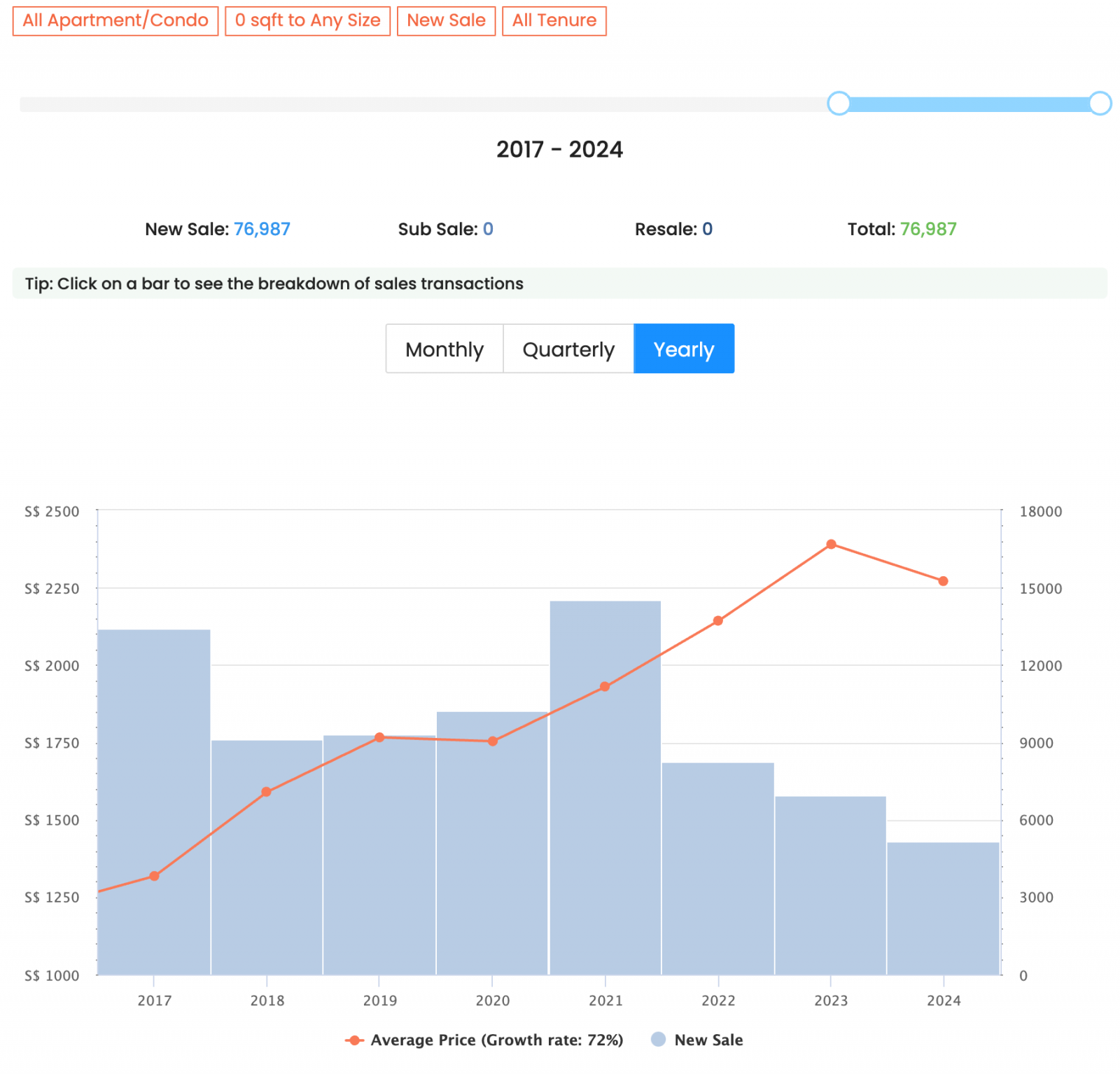Click the 2024 average price data point
This screenshot has width=1120, height=1074.
(x=943, y=581)
